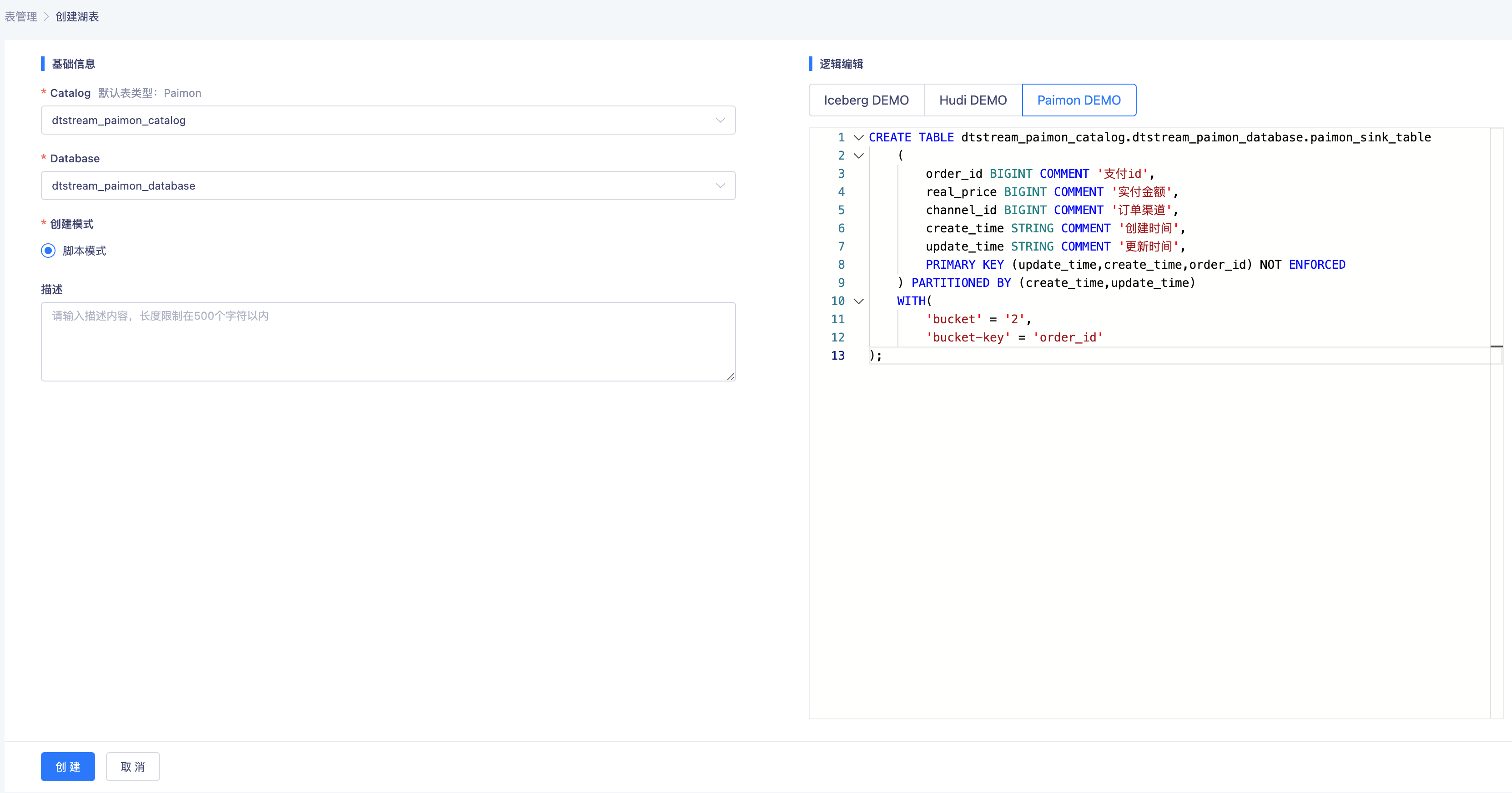This screenshot has width=1512, height=793.
Task: Click the 取消 button
Action: 133,767
